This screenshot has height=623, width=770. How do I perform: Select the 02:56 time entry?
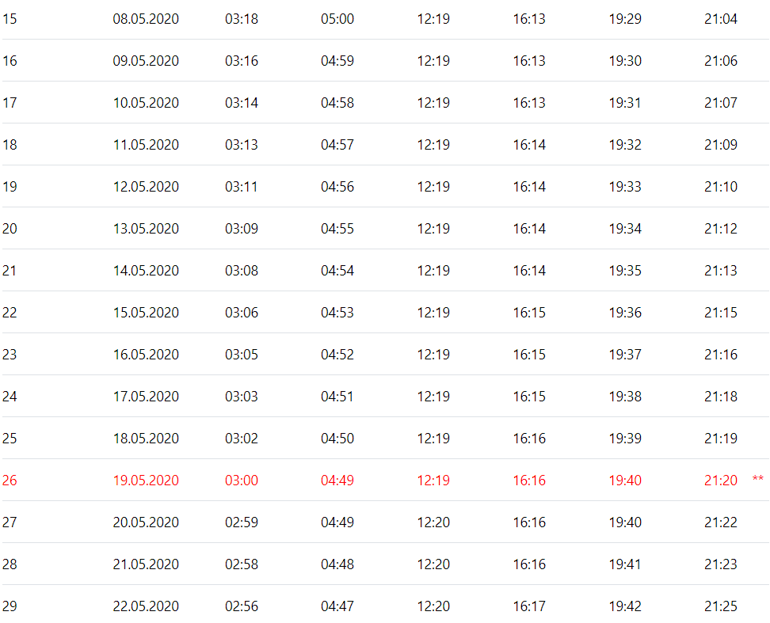tap(241, 607)
